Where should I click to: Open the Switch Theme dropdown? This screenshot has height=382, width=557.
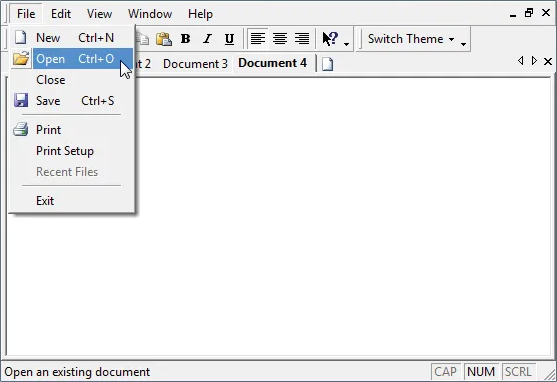(411, 39)
